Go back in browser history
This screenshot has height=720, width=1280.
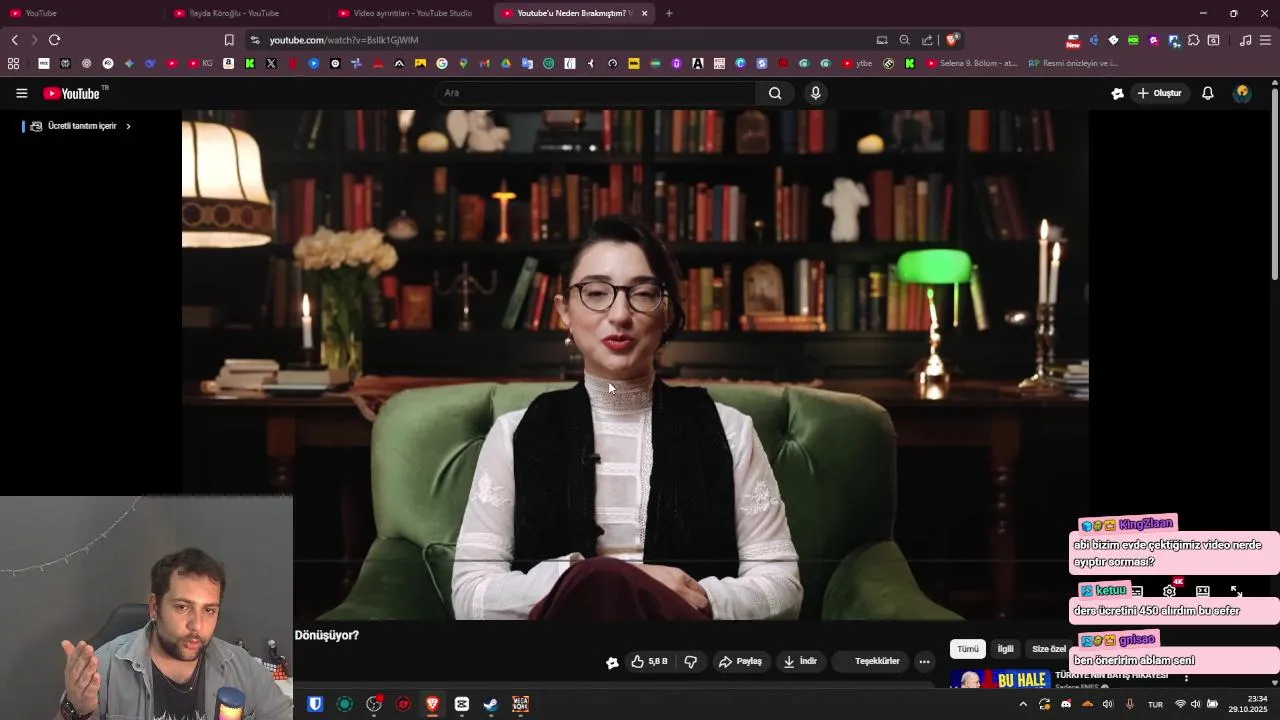[14, 40]
